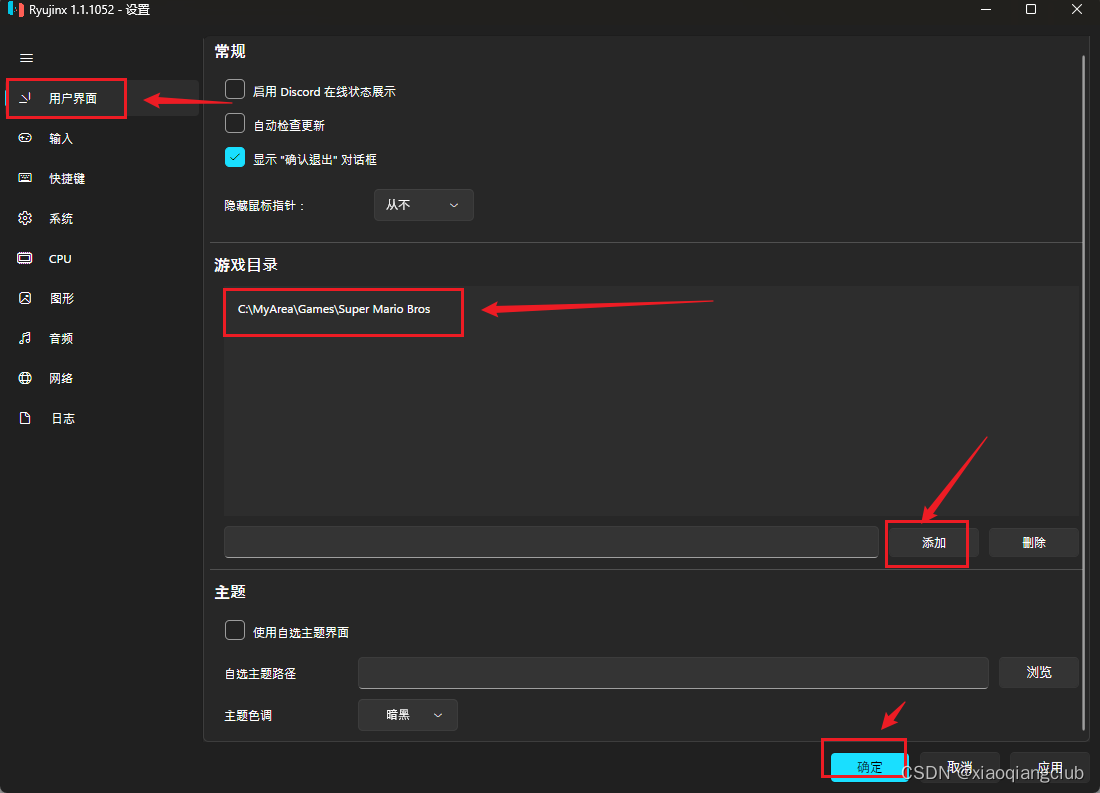Select the 用户界面 settings tab
Image resolution: width=1100 pixels, height=793 pixels.
72,98
